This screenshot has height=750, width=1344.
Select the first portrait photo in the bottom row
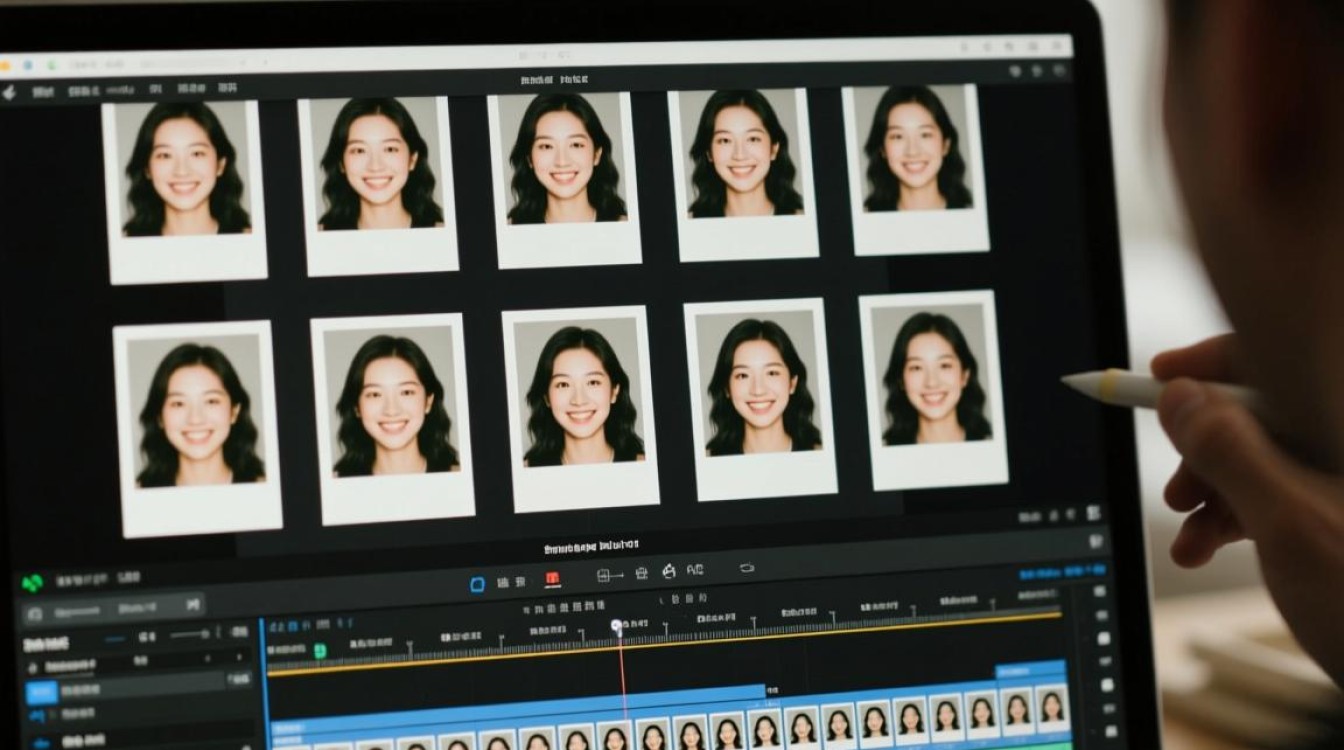coord(198,428)
